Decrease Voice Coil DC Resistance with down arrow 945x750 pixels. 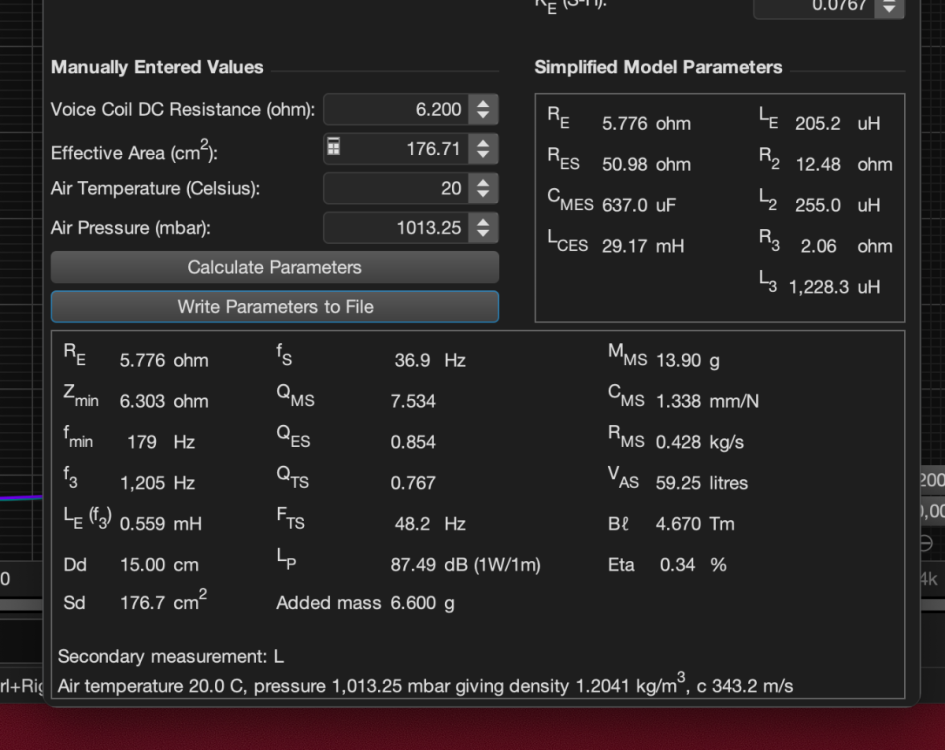483,115
